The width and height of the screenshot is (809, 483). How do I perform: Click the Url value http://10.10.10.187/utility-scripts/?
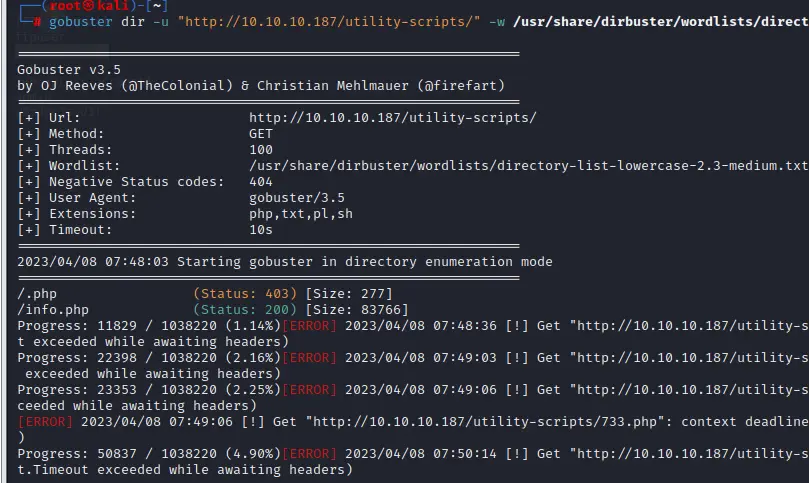[x=392, y=117]
